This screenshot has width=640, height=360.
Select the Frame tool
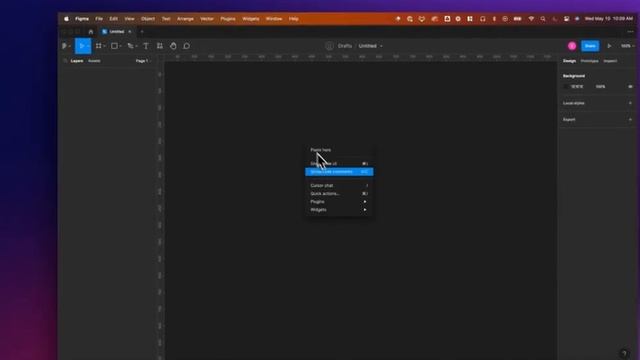[98, 46]
